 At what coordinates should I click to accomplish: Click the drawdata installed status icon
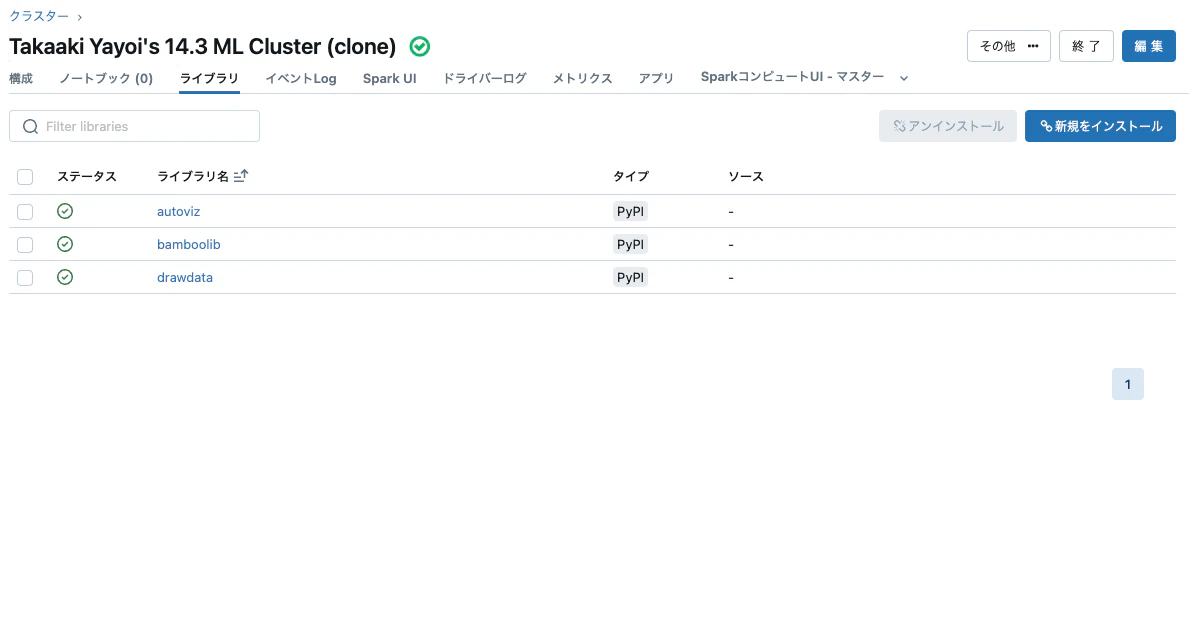click(65, 277)
